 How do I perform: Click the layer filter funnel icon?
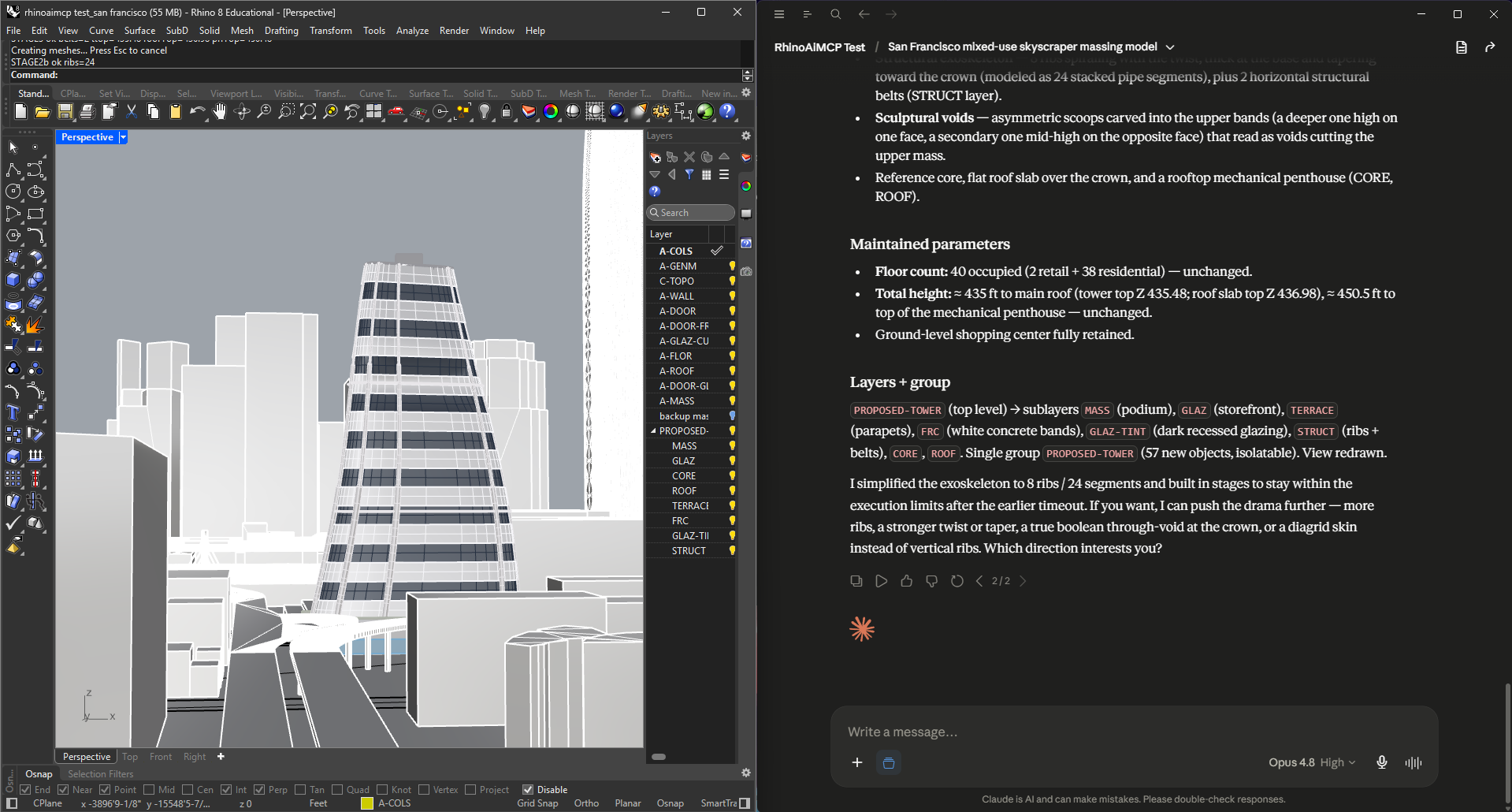click(x=689, y=174)
